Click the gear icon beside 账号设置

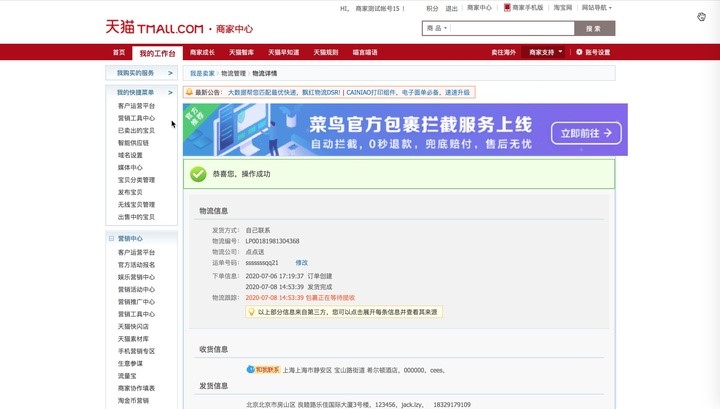(x=579, y=52)
